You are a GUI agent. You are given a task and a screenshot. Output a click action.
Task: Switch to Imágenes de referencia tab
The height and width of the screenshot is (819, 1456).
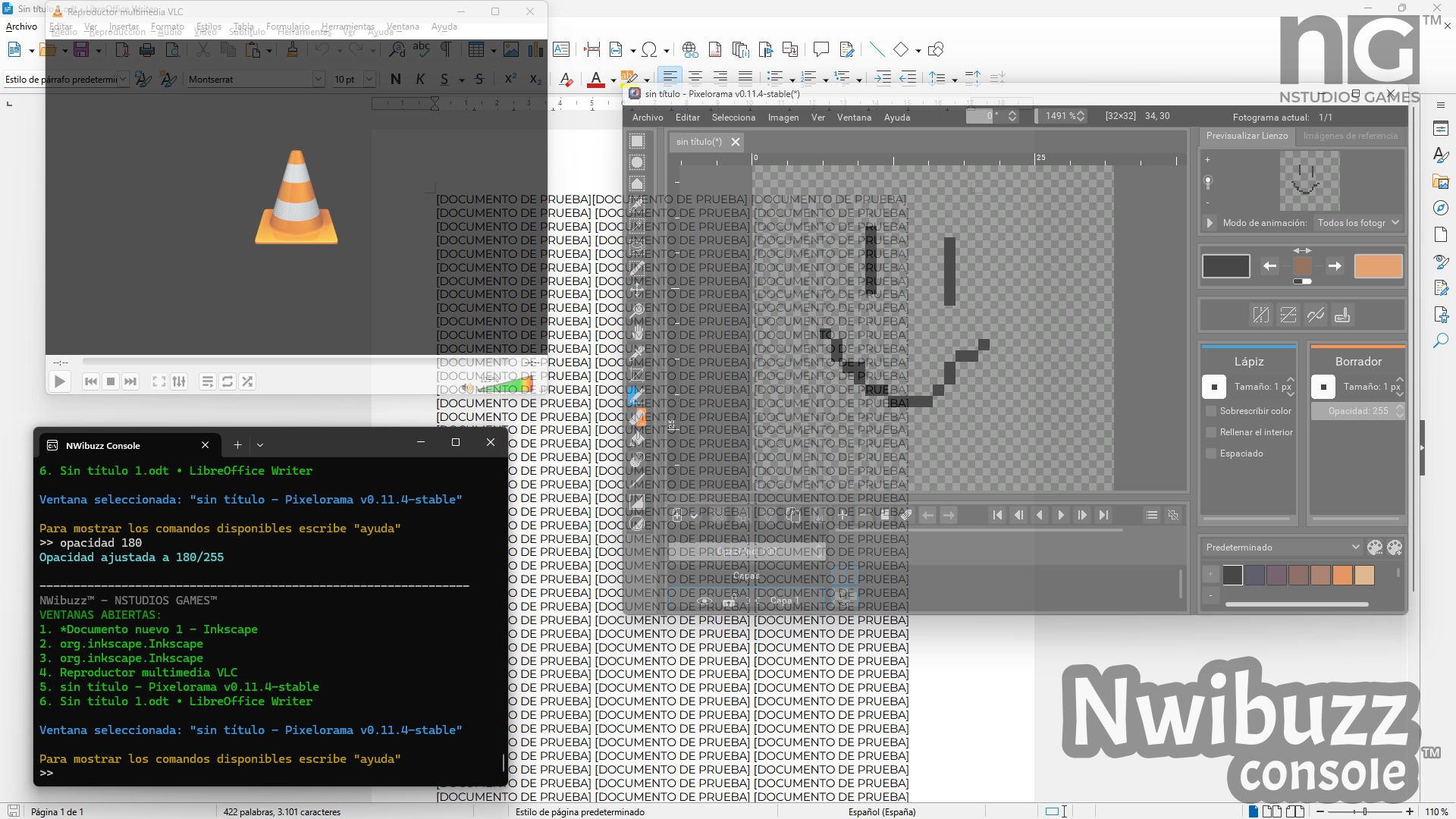pyautogui.click(x=1350, y=136)
